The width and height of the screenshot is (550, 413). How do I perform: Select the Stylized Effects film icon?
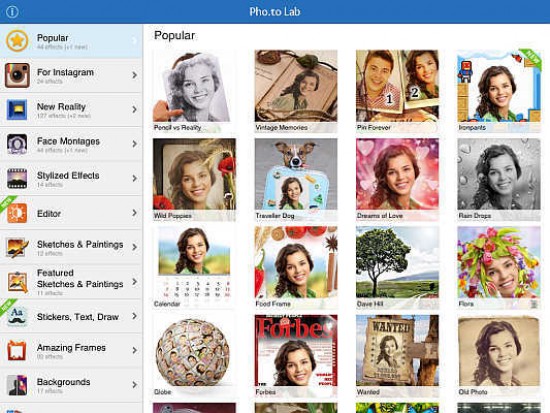[17, 178]
